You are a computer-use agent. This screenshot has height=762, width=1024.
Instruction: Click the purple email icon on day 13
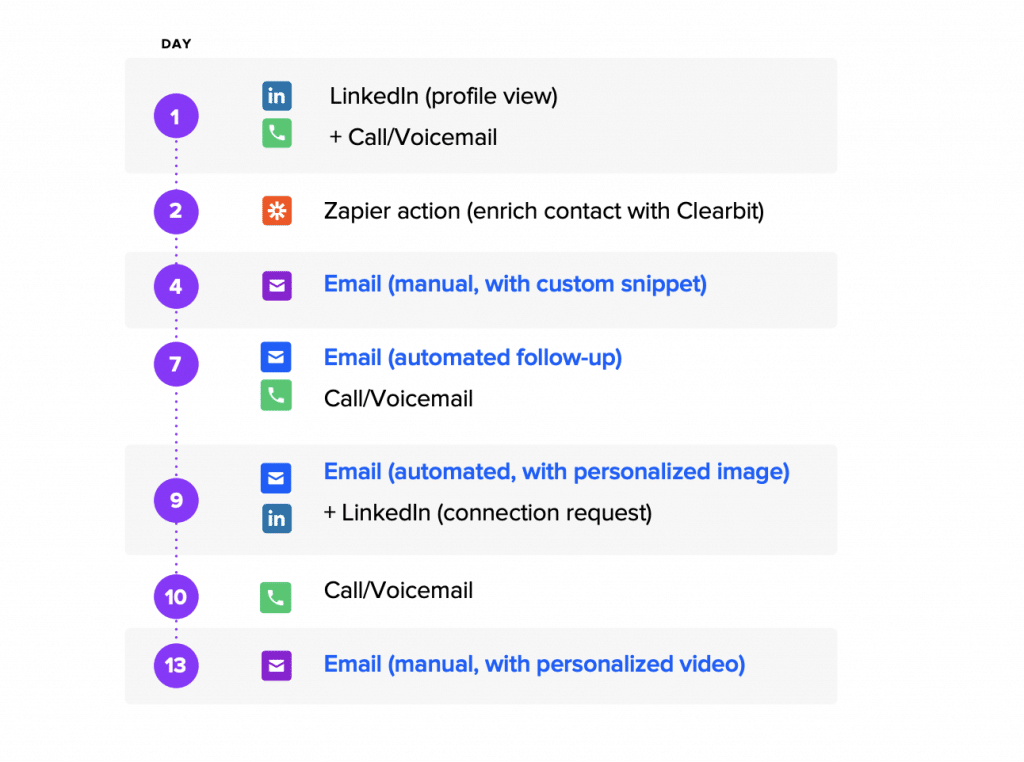pos(277,666)
